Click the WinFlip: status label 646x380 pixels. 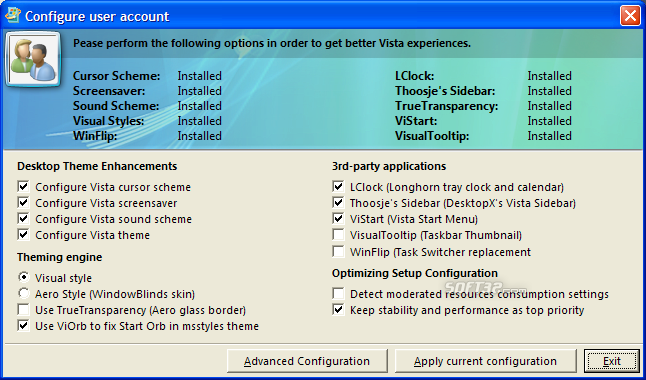[x=95, y=136]
